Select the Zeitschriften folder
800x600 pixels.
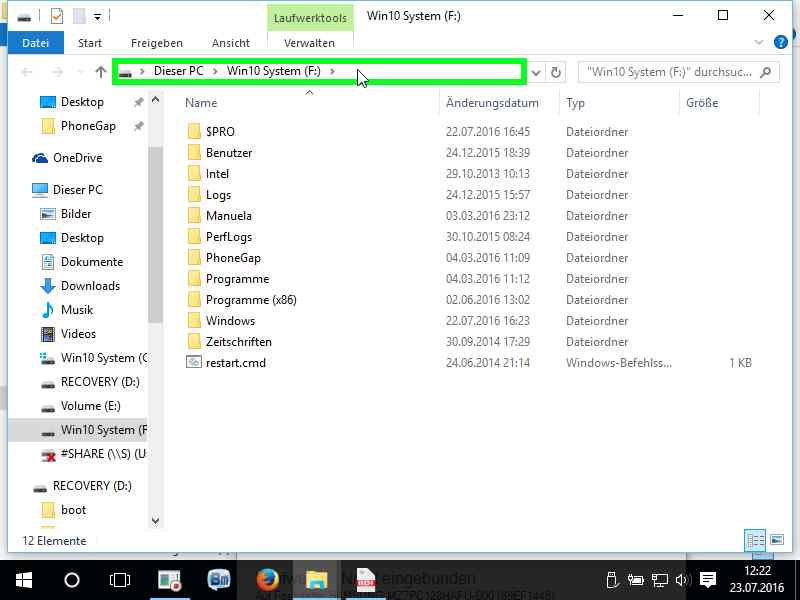[x=238, y=341]
